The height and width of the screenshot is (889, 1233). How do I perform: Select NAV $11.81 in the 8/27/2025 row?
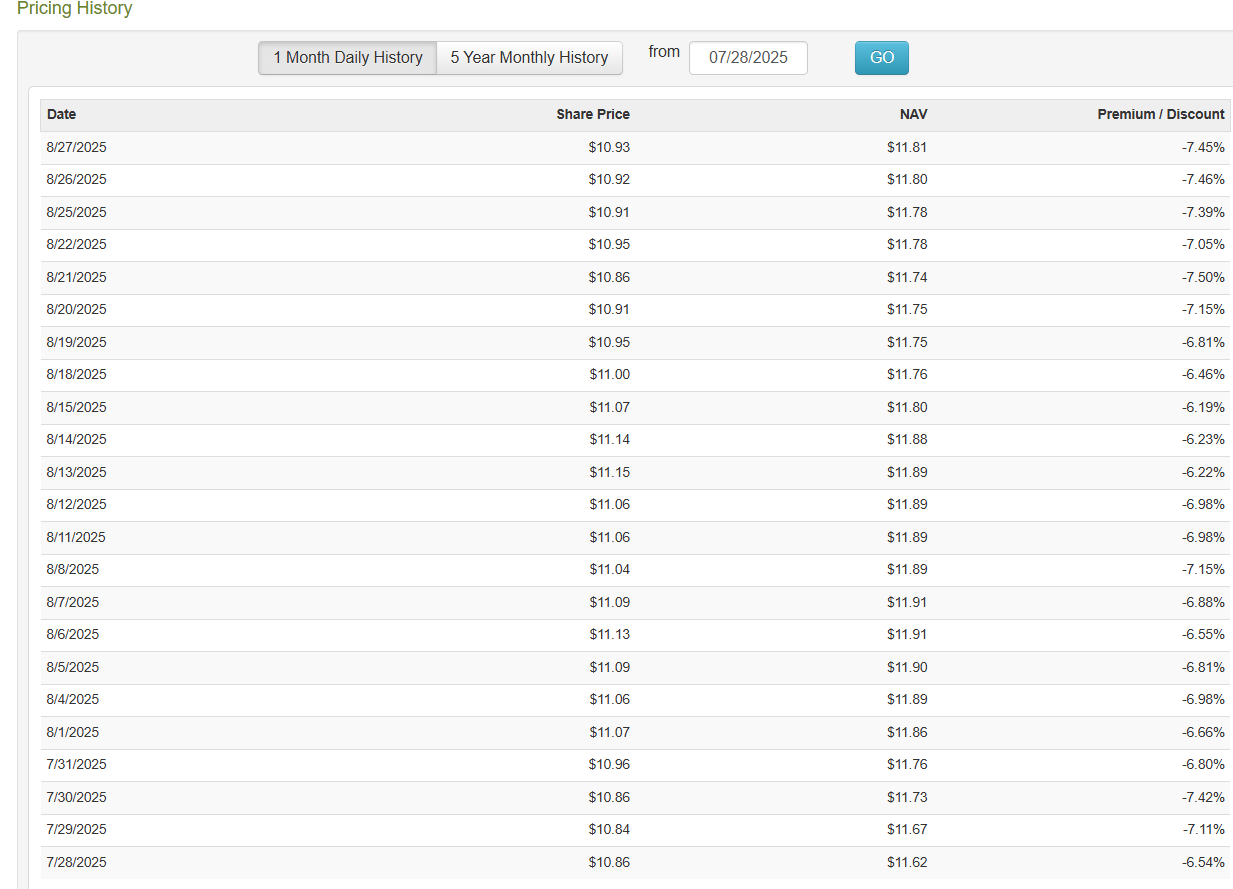[907, 147]
